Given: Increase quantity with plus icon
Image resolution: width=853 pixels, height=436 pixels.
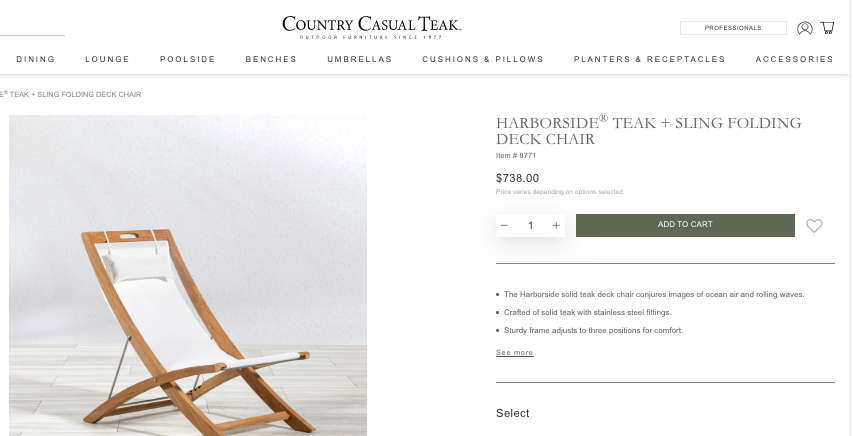Looking at the screenshot, I should [x=556, y=225].
